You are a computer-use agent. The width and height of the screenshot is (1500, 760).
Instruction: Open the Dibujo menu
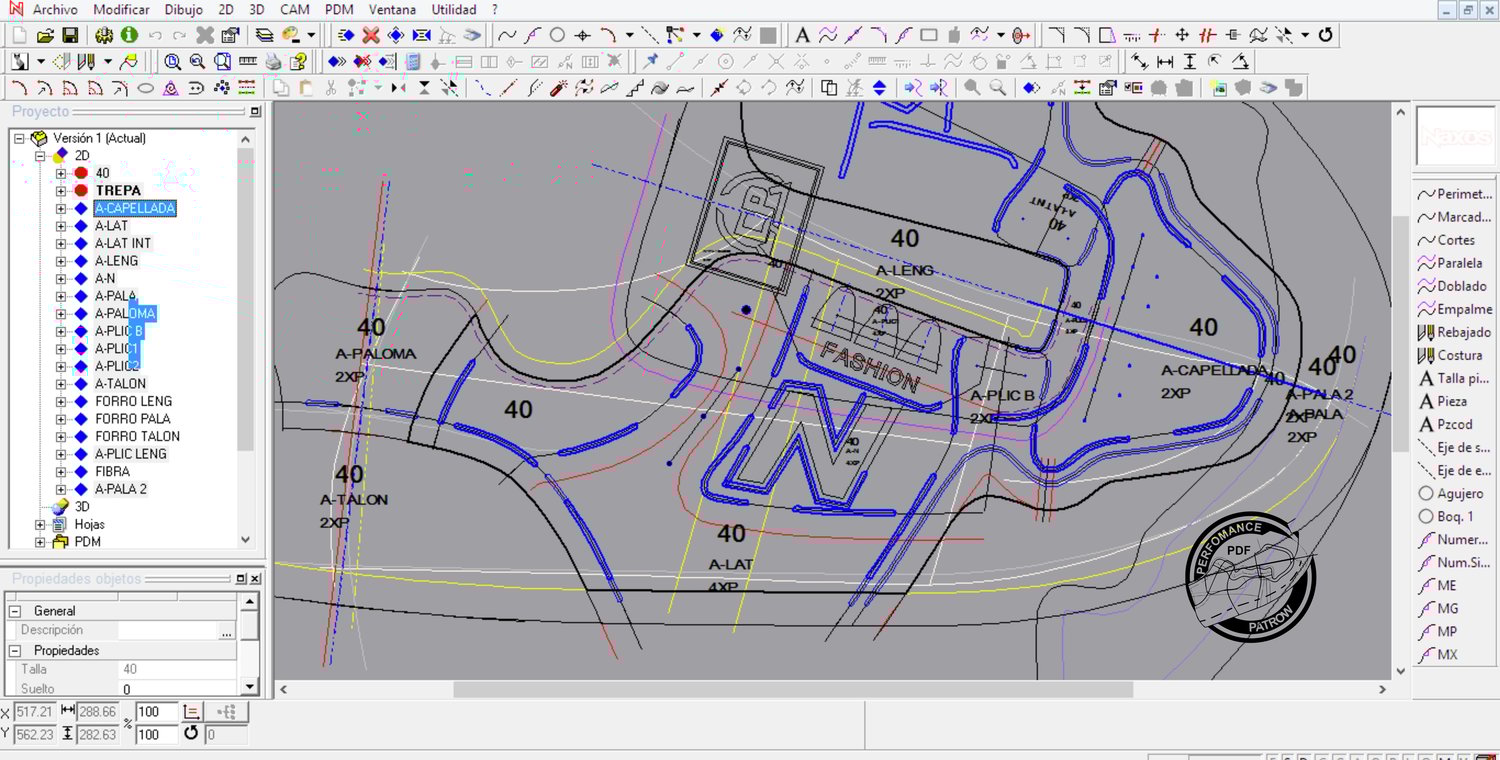coord(183,10)
